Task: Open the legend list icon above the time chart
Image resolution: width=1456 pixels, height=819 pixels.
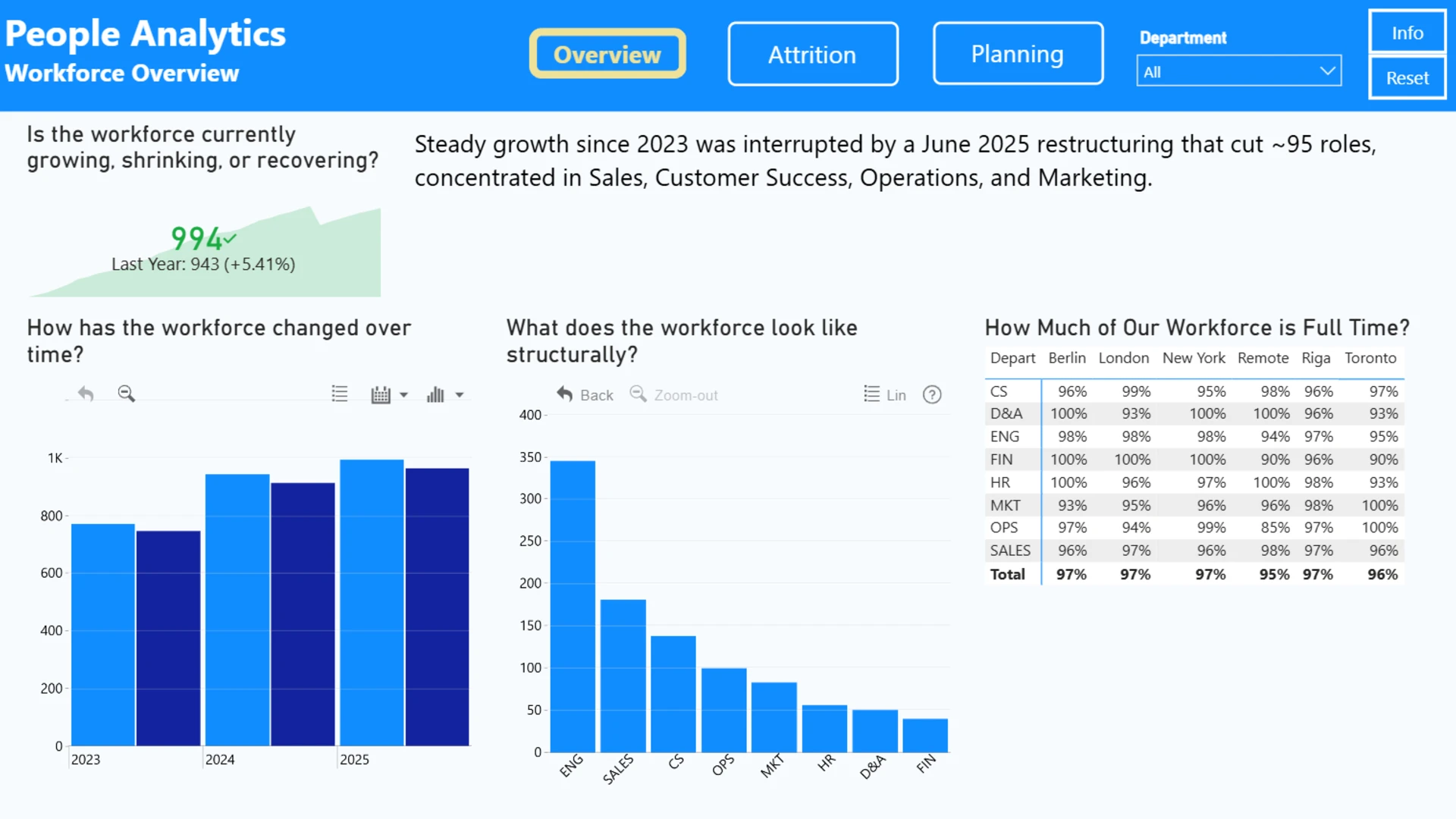Action: click(340, 394)
